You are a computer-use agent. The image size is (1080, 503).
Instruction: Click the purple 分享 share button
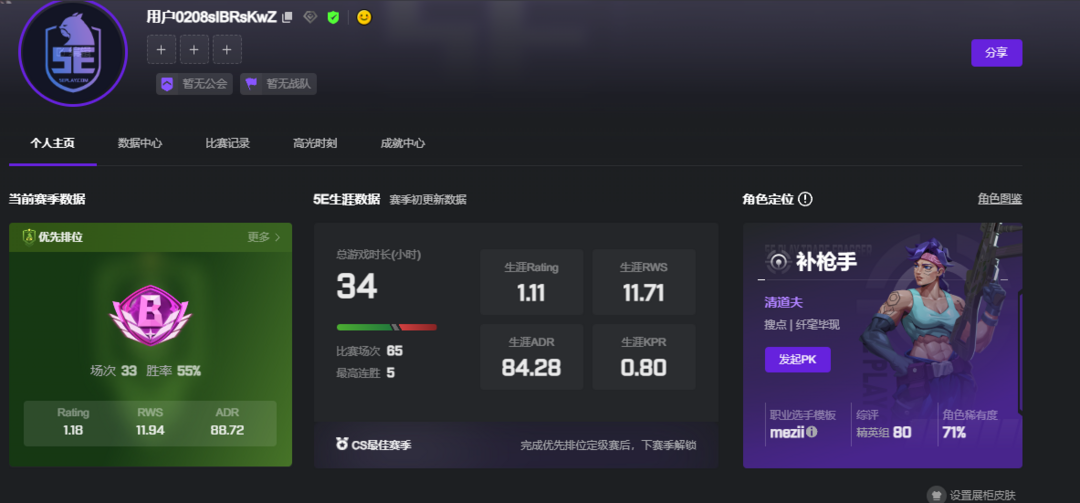(x=997, y=53)
